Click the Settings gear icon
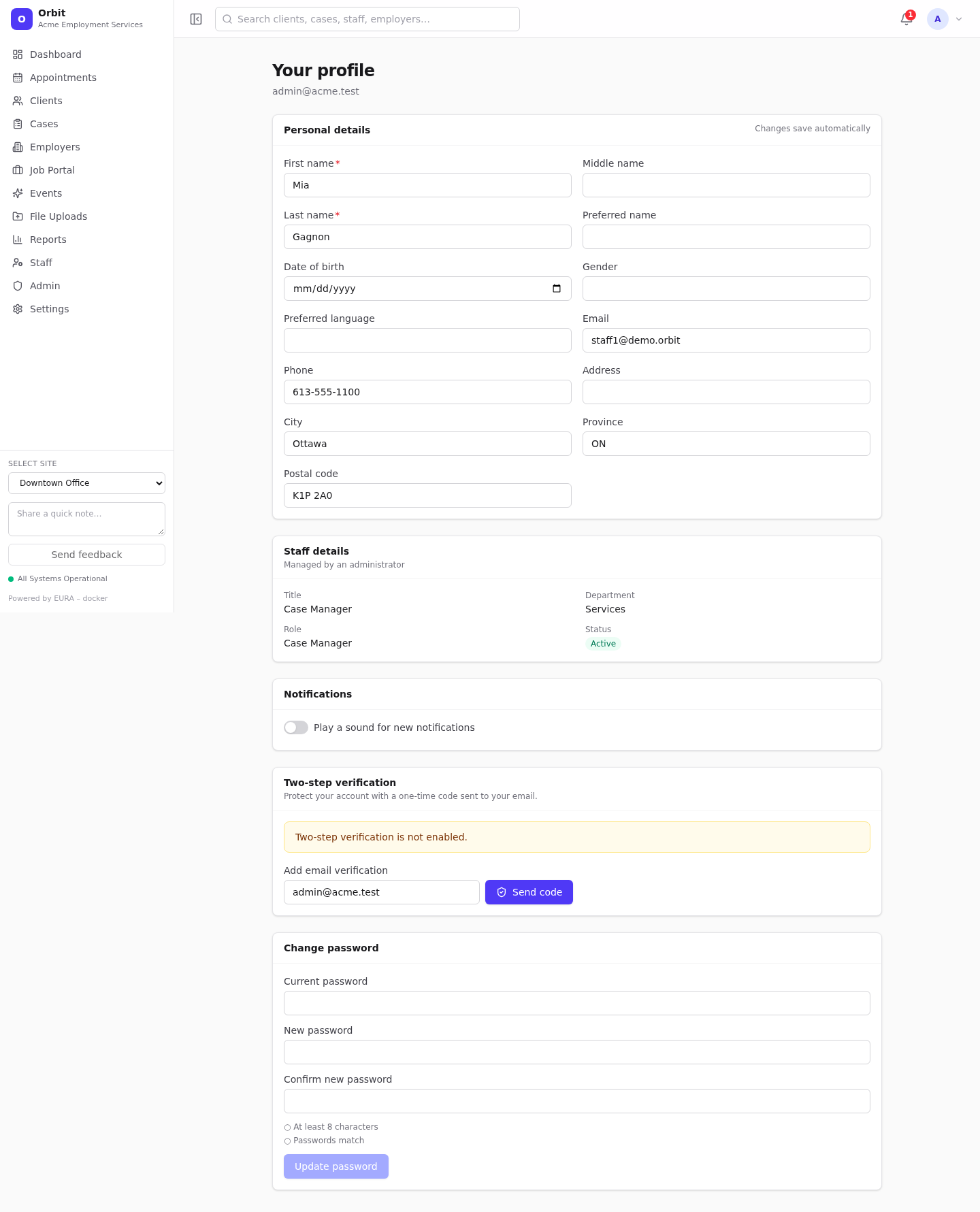The width and height of the screenshot is (980, 1212). [18, 309]
